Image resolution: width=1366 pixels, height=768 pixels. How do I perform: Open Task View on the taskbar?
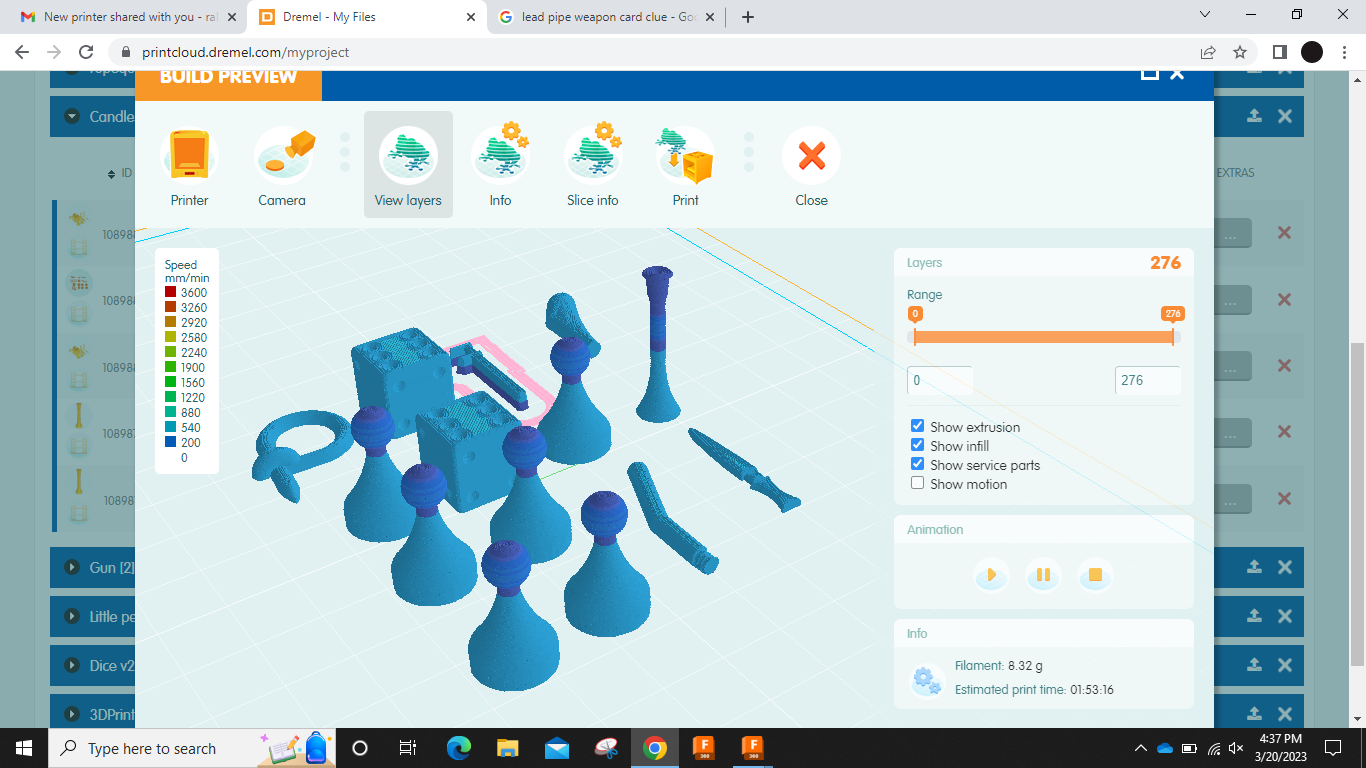click(407, 747)
